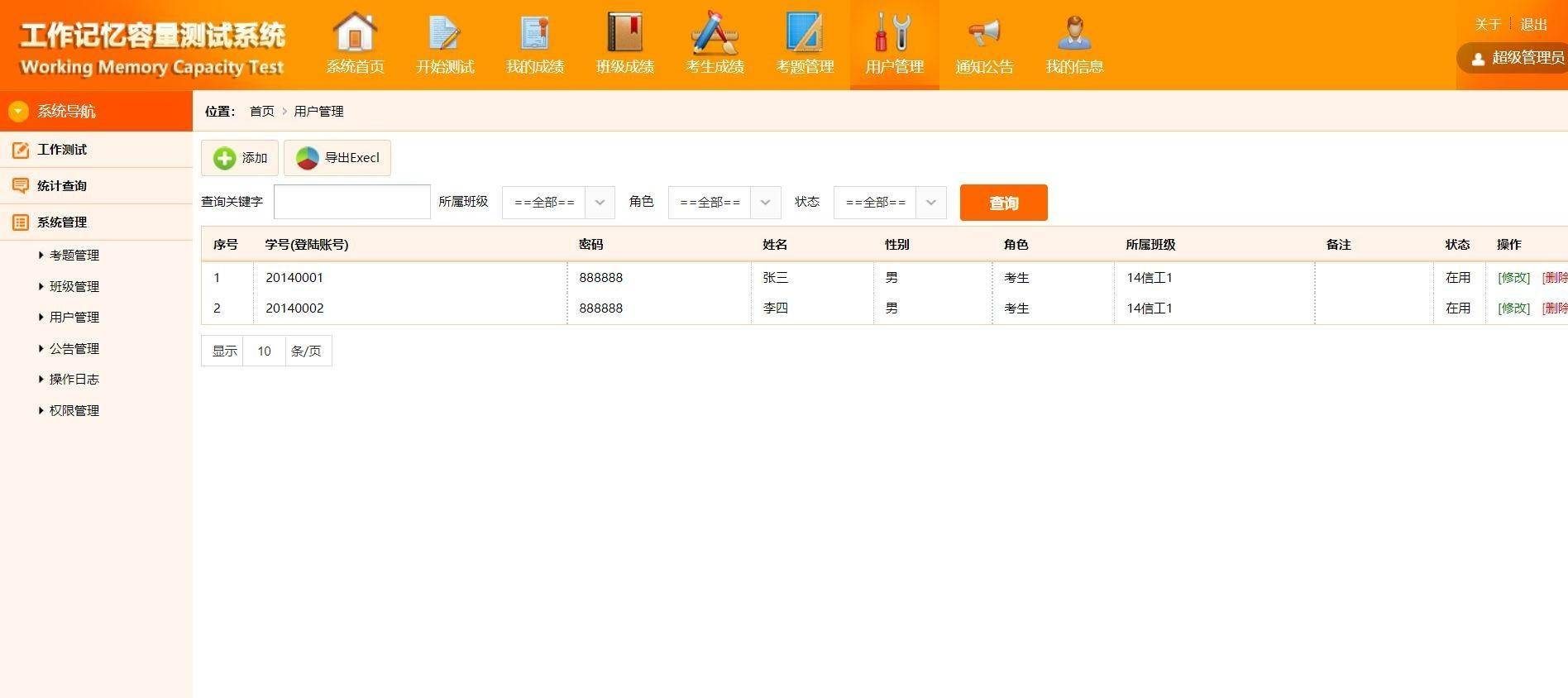Click the 工作测试 sidebar edit icon
This screenshot has height=698, width=1568.
pyautogui.click(x=21, y=150)
